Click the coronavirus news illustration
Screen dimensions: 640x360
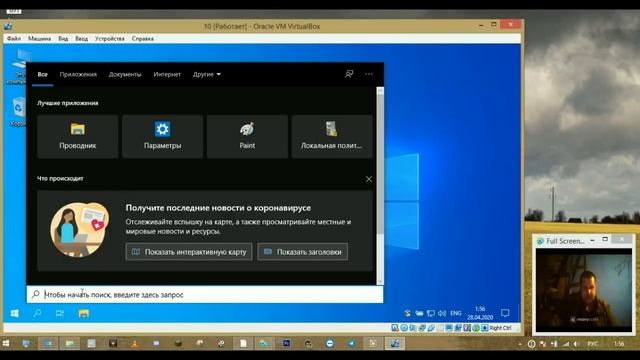(80, 229)
